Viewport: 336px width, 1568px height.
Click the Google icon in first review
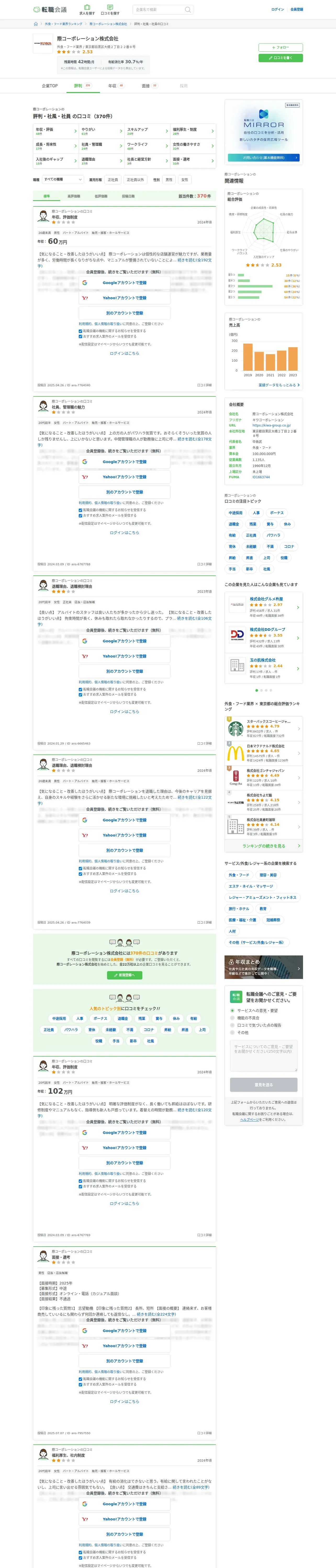tap(85, 283)
